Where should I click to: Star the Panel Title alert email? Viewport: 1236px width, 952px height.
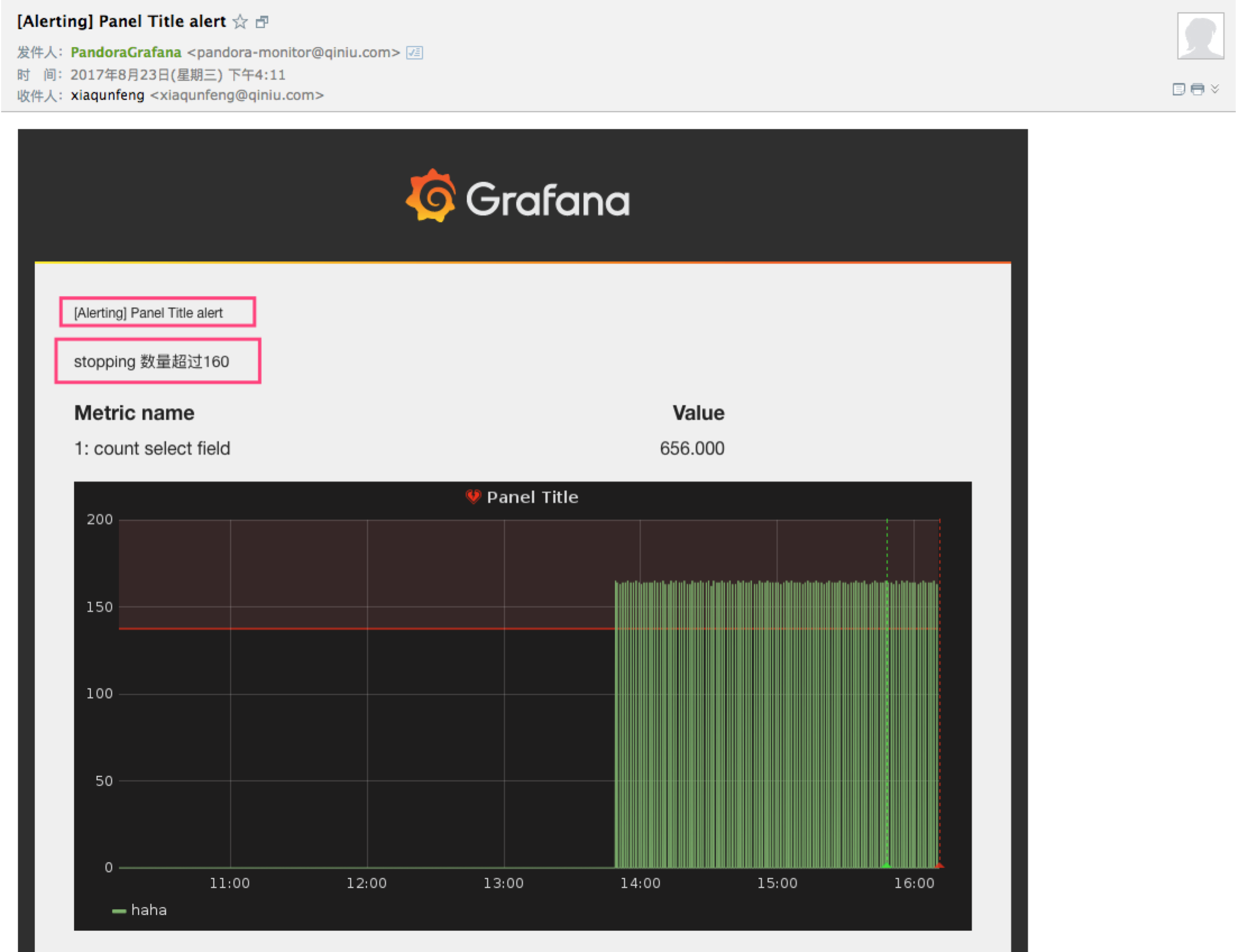pyautogui.click(x=241, y=22)
